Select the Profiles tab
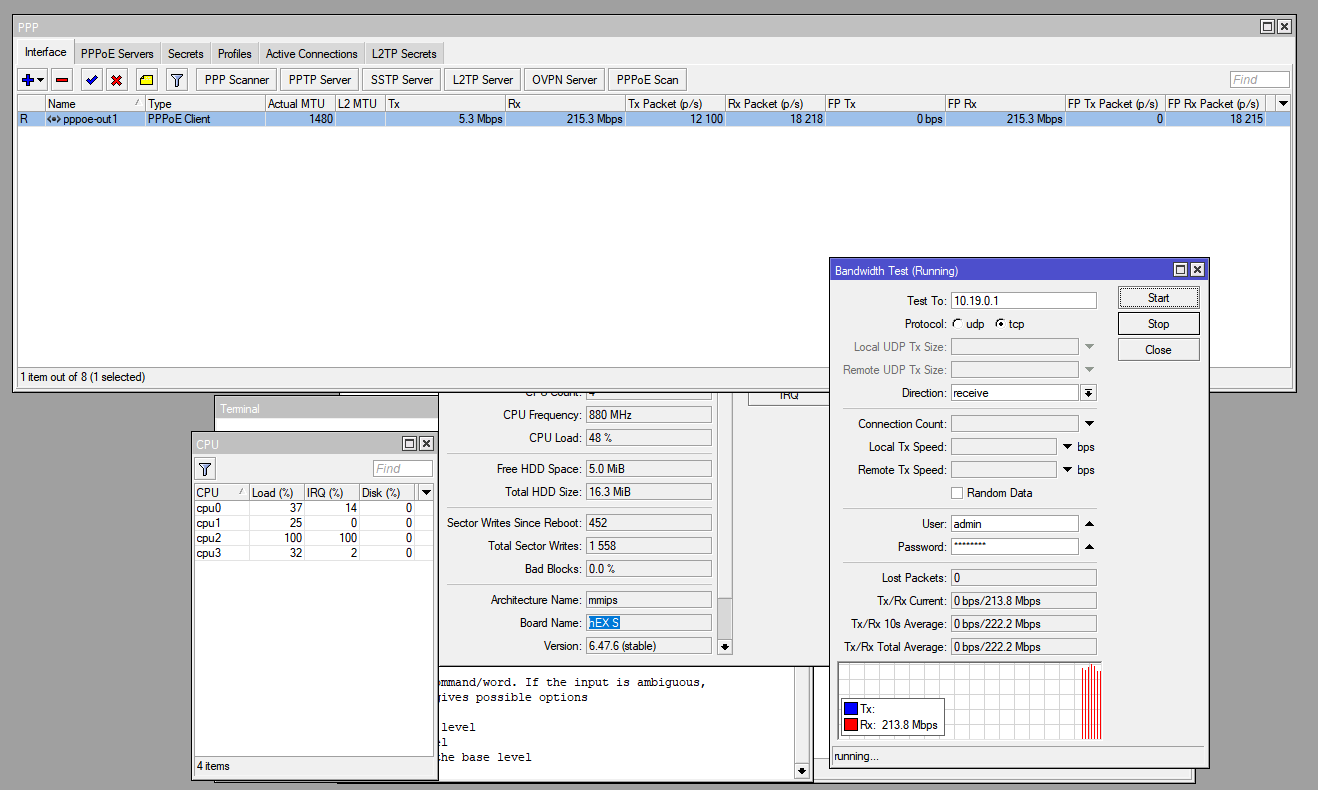The width and height of the screenshot is (1318, 790). tap(235, 54)
